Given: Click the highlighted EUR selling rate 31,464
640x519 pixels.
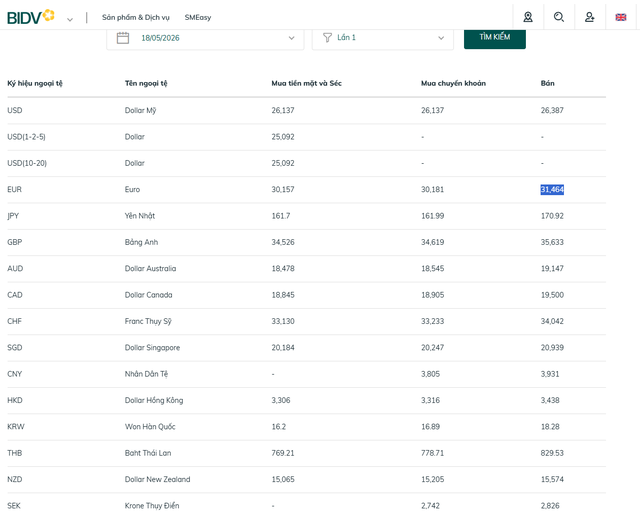Looking at the screenshot, I should point(552,189).
